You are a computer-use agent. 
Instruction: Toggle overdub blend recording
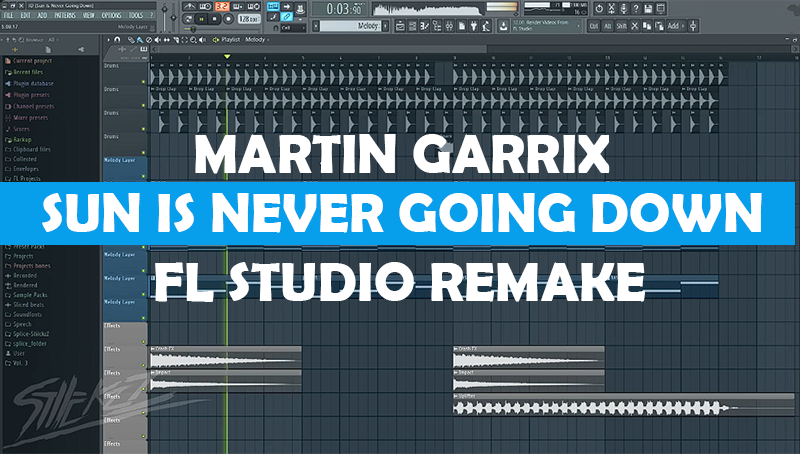point(237,7)
